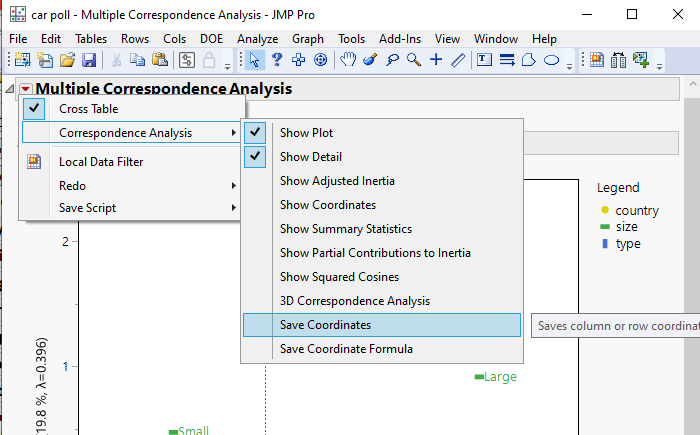Uncheck Show Detail option
Image resolution: width=700 pixels, height=435 pixels.
[310, 157]
